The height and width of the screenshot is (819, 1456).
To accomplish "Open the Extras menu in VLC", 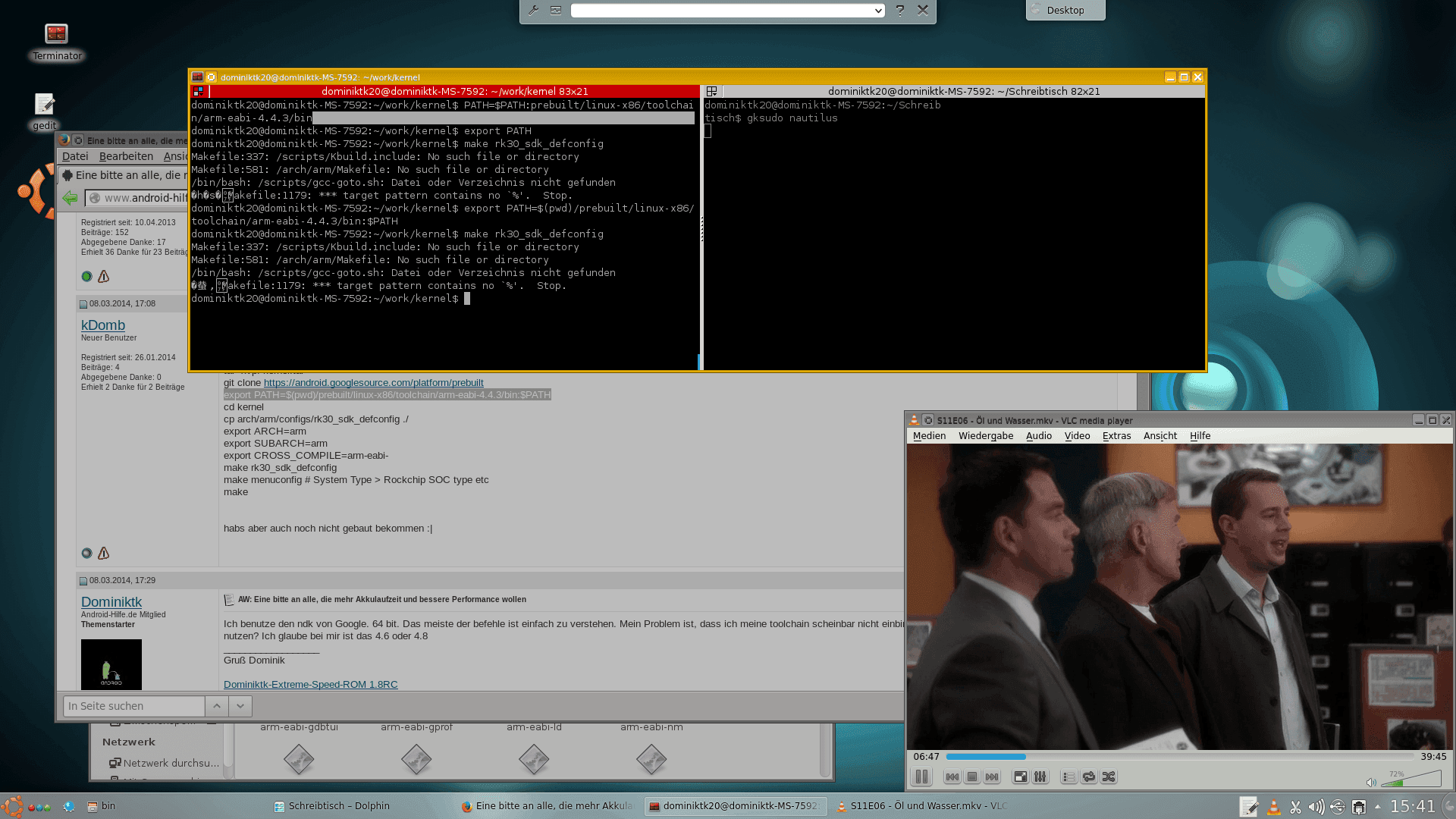I will 1116,435.
